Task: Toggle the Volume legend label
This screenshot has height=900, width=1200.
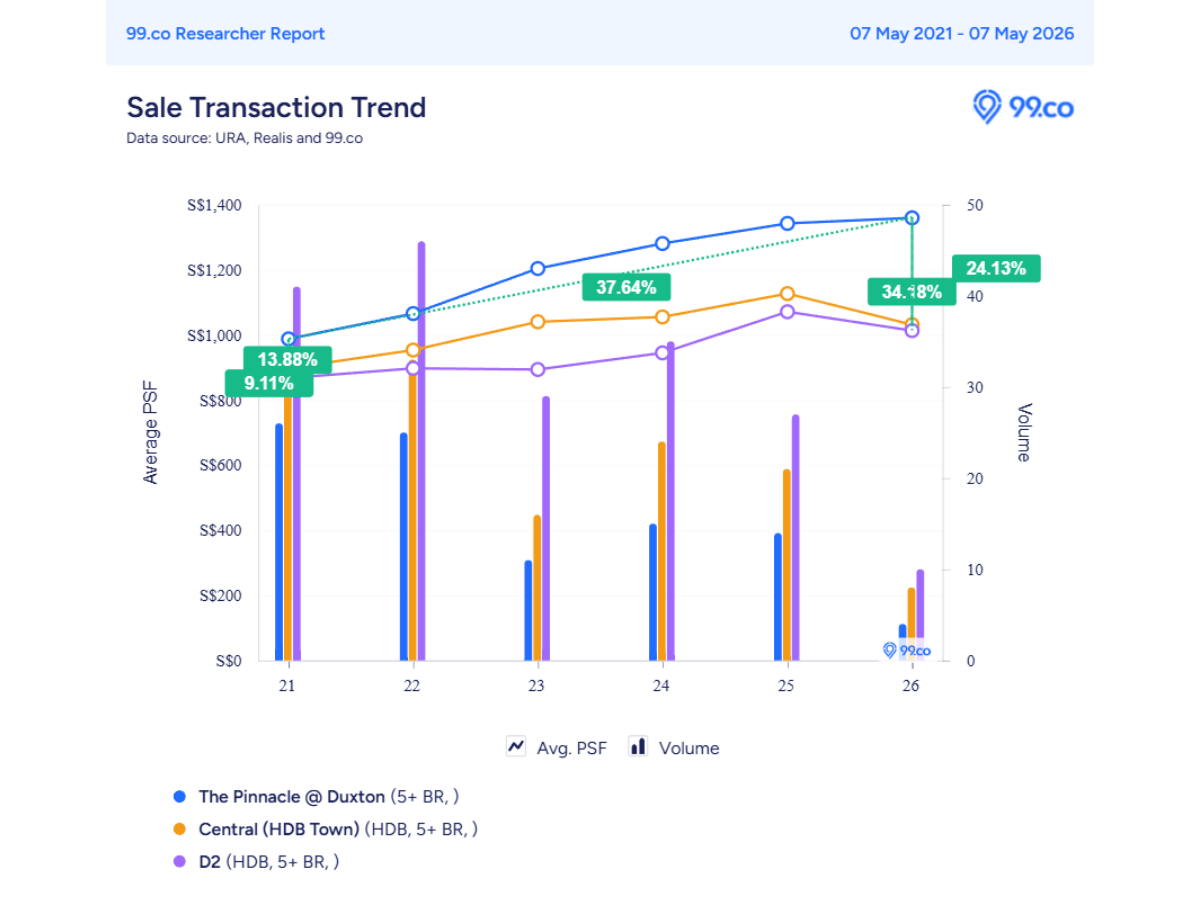Action: [x=689, y=748]
